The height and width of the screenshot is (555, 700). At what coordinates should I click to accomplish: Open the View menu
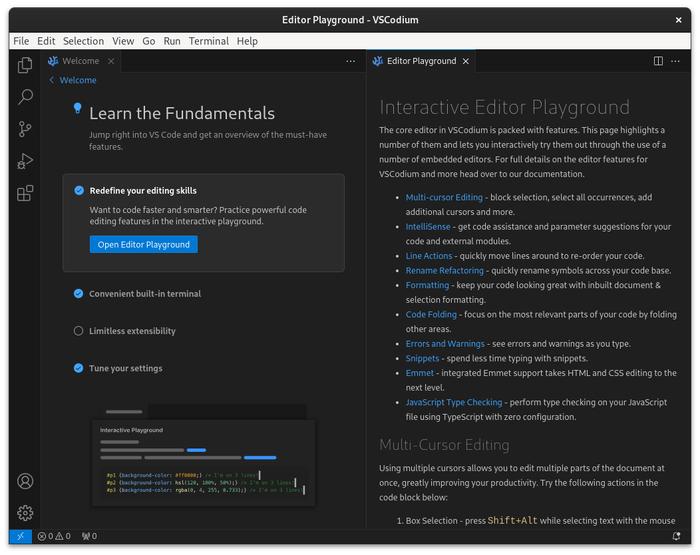[123, 41]
